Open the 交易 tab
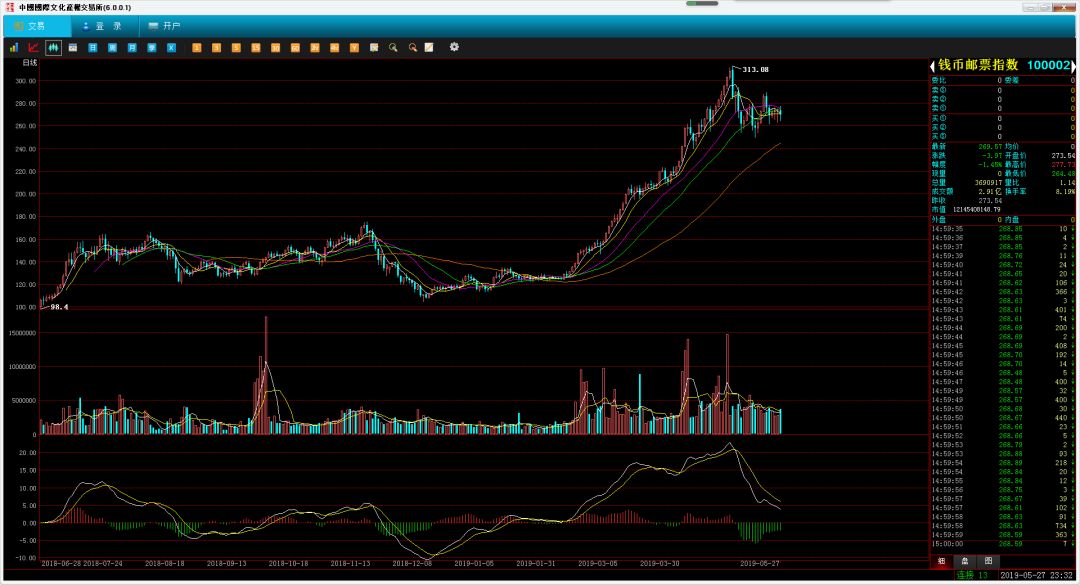1080x585 pixels. (37, 26)
